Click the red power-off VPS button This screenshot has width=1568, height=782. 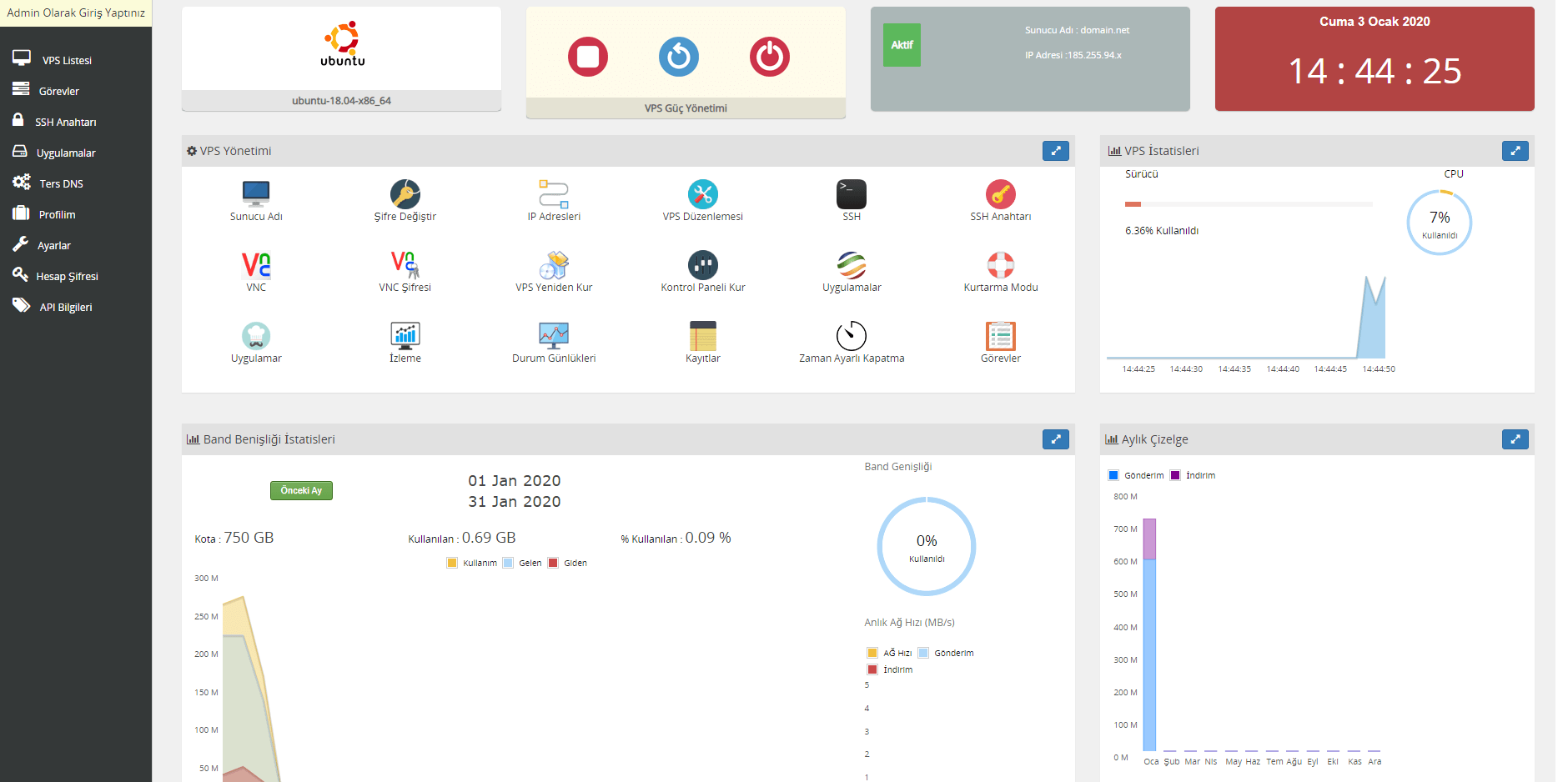pos(769,57)
